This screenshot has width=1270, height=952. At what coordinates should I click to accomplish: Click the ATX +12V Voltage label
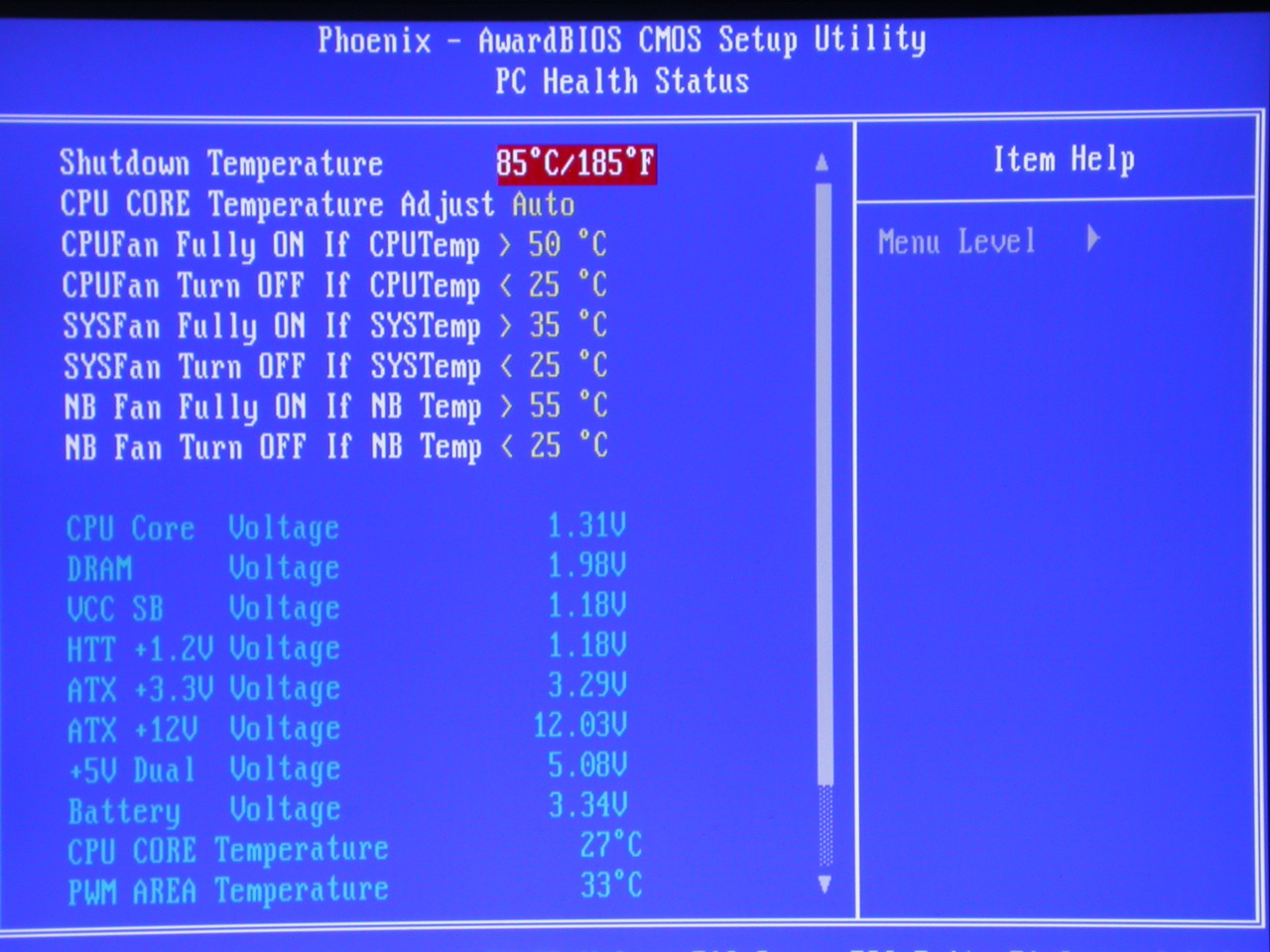click(x=204, y=730)
